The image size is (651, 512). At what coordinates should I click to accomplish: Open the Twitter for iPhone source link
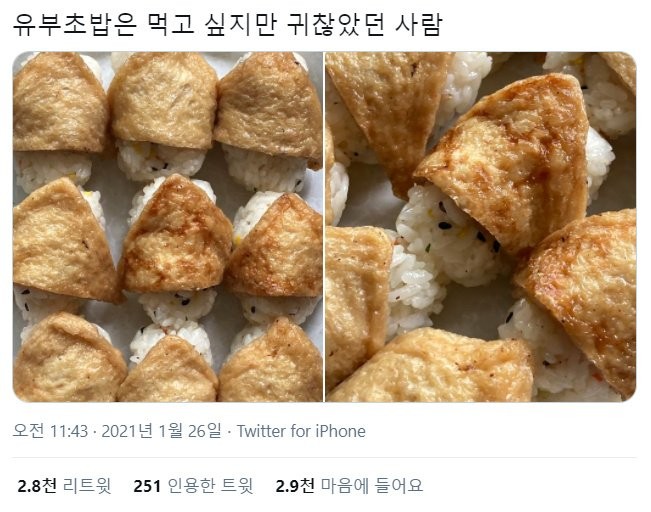pos(301,431)
